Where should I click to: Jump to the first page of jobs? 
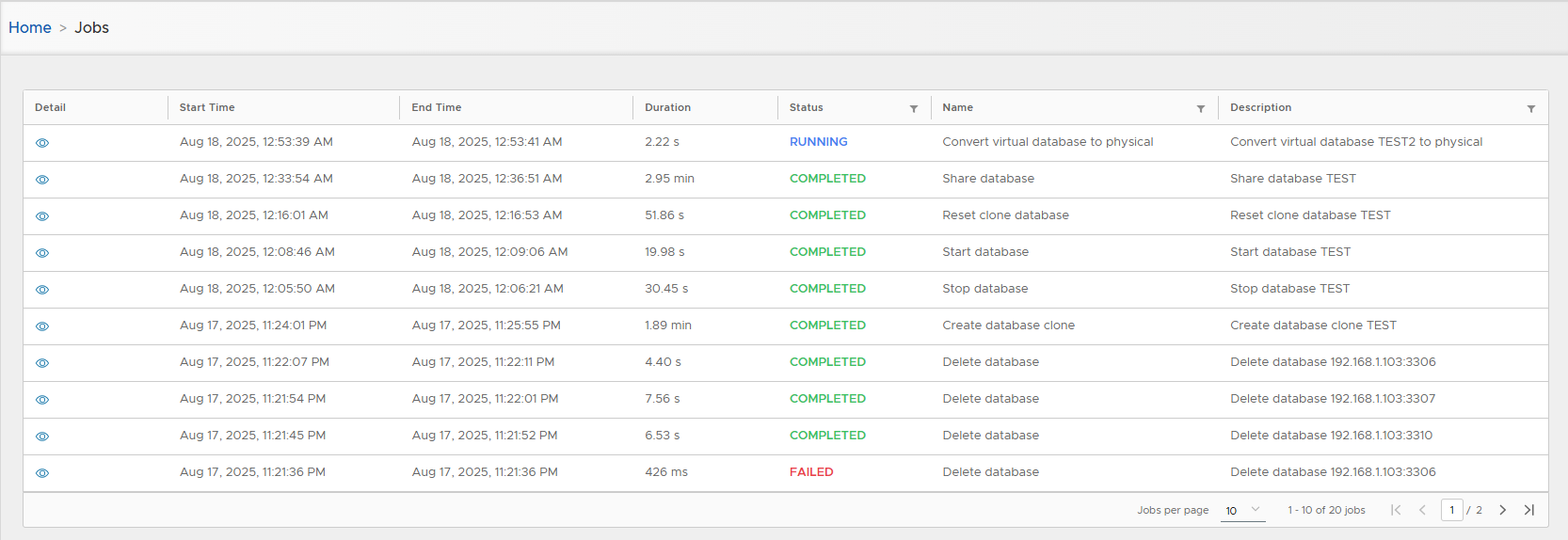click(1396, 510)
